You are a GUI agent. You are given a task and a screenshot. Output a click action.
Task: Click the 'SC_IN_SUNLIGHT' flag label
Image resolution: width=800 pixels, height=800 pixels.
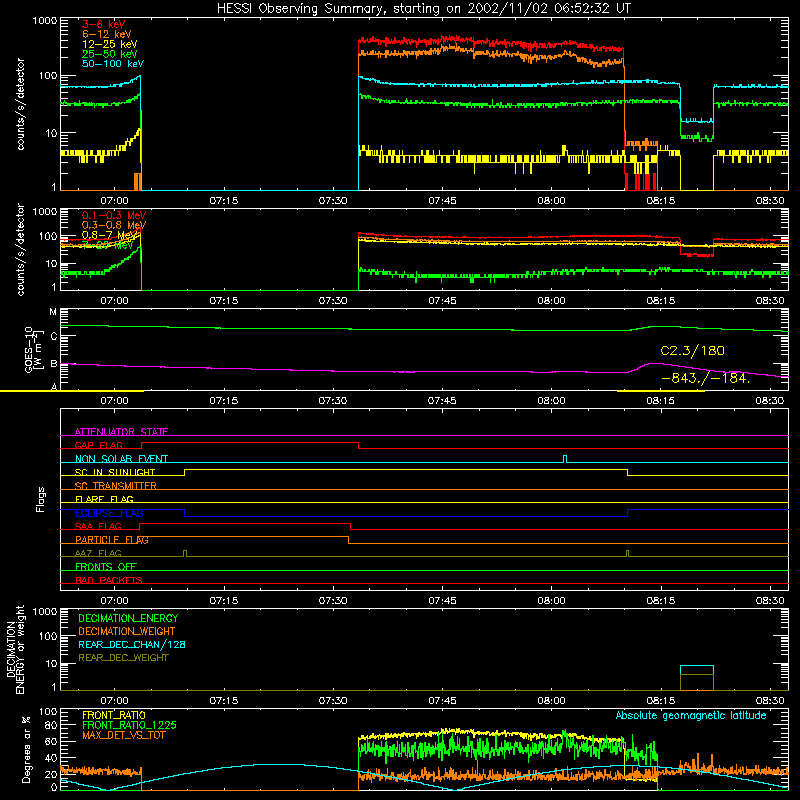[x=115, y=472]
